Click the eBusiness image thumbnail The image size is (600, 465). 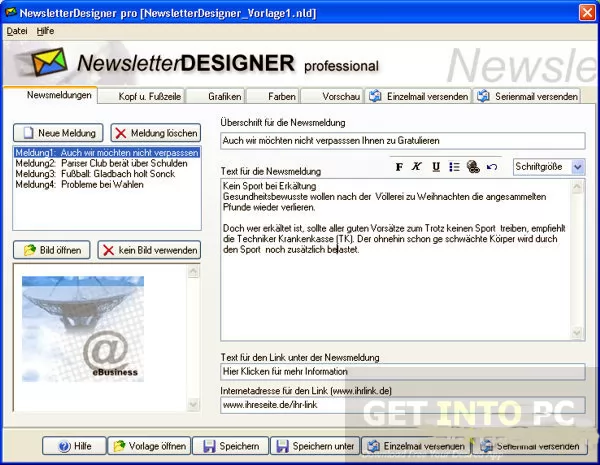click(x=83, y=329)
